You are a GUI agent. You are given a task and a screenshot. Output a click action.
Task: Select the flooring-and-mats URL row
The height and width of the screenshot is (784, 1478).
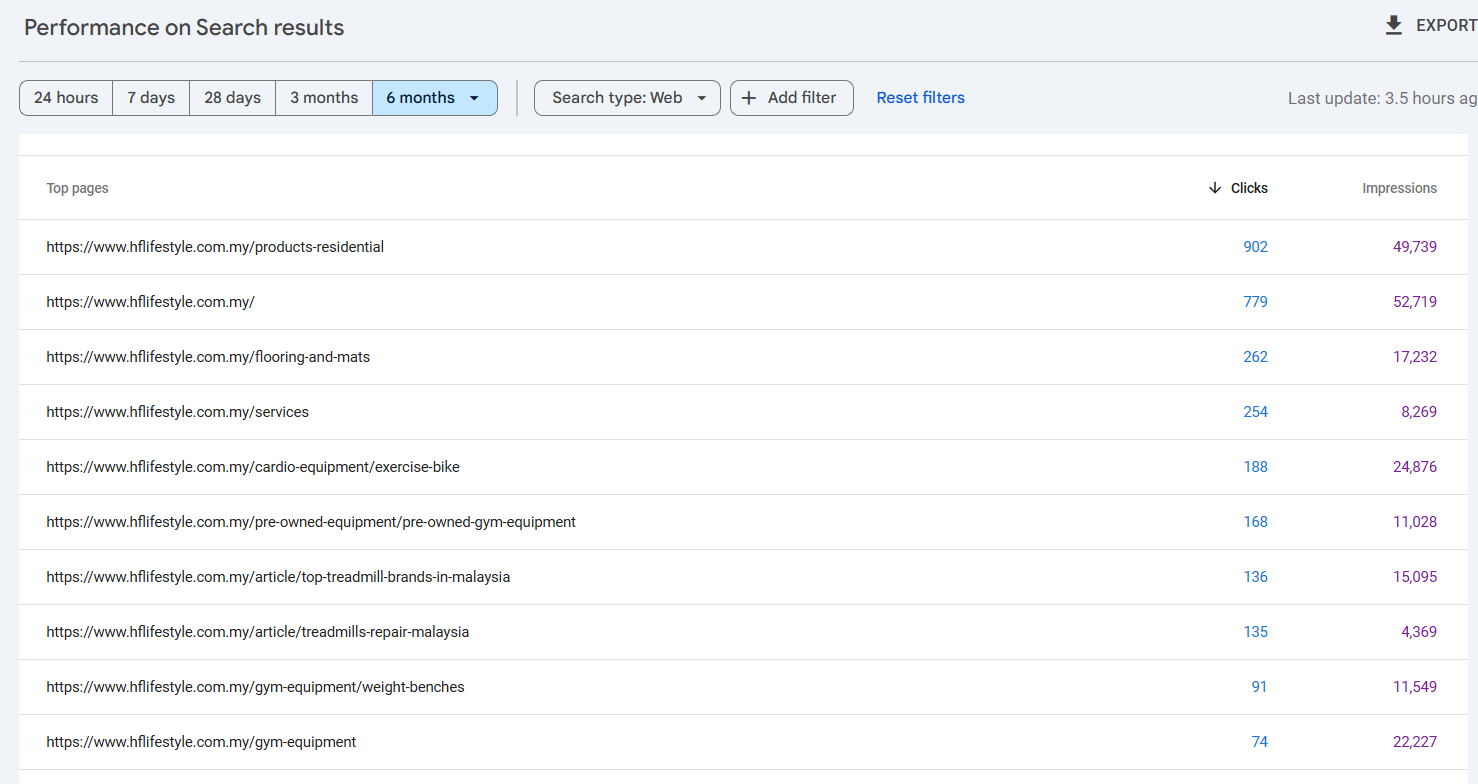click(208, 357)
